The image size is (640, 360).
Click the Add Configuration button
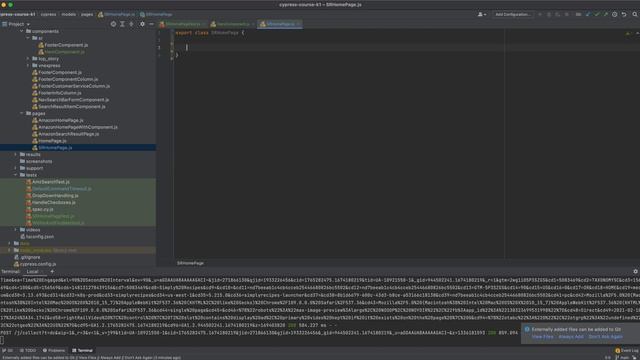(513, 14)
